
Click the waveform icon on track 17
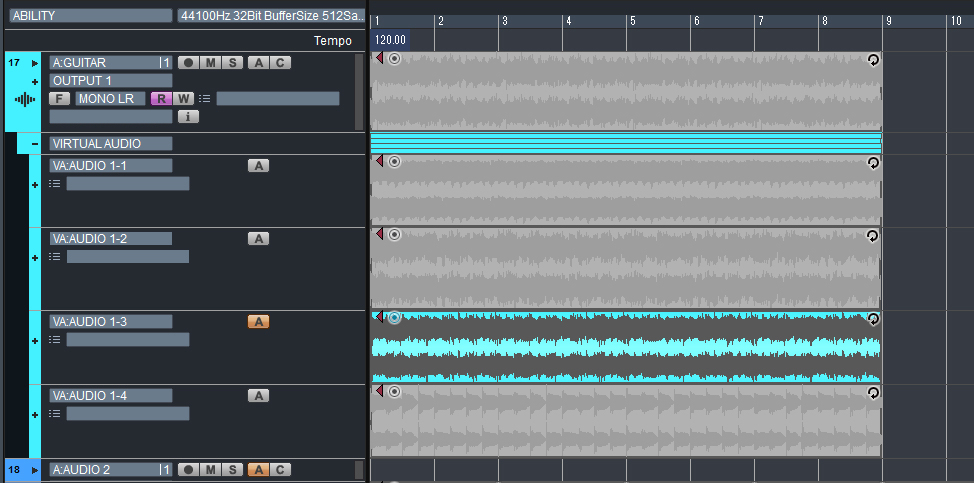(25, 99)
